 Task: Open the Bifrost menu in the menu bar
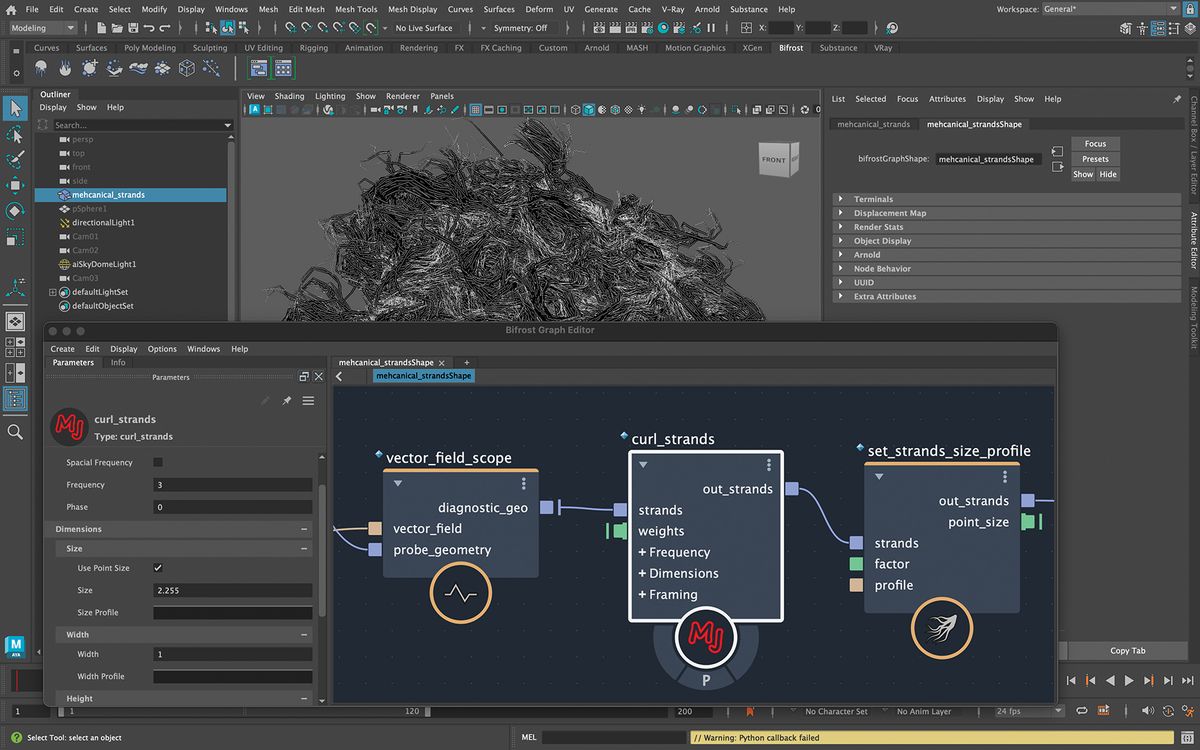pyautogui.click(x=790, y=47)
